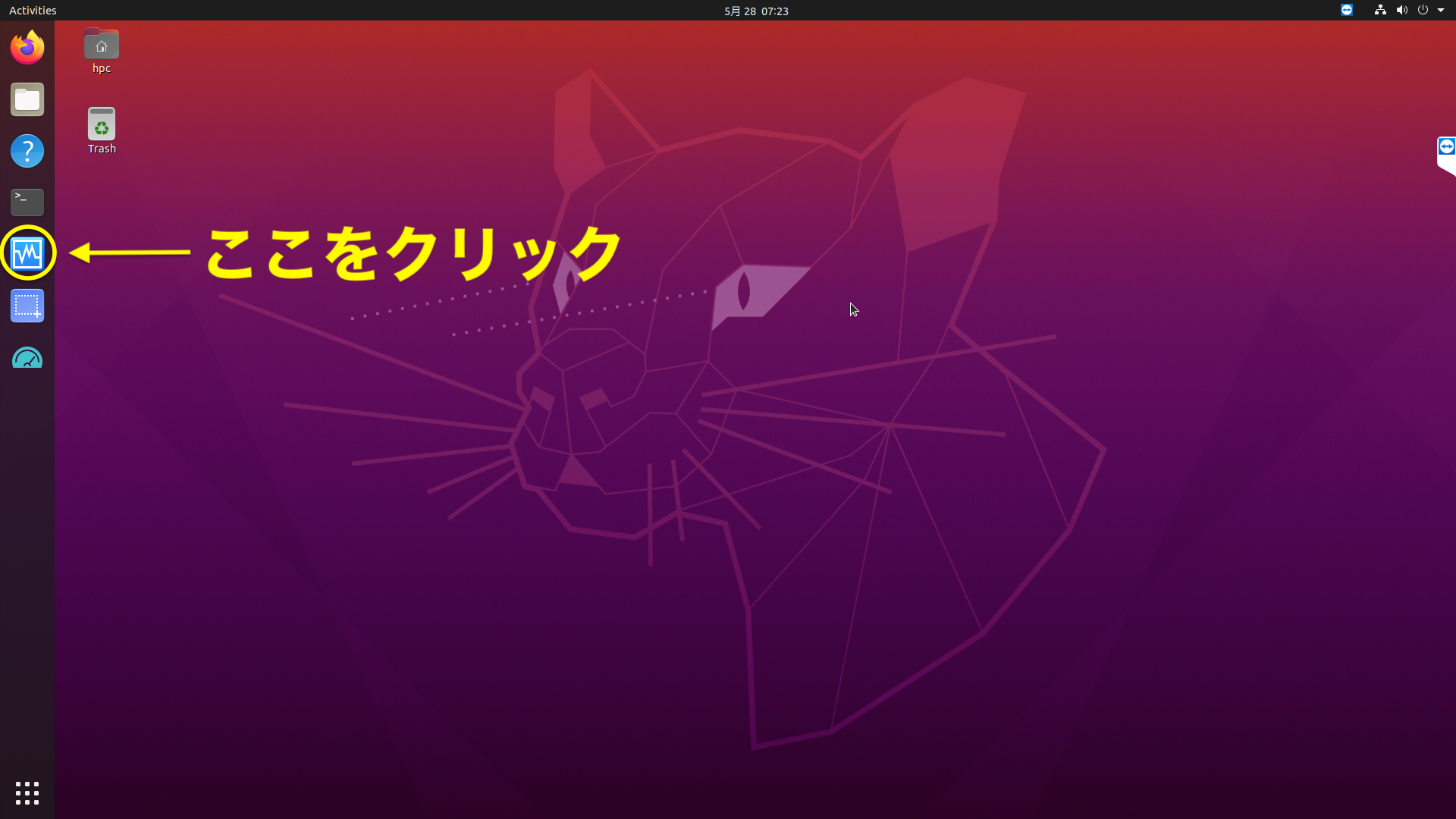This screenshot has width=1456, height=819.
Task: Open the clock and calendar menu
Action: (x=756, y=11)
